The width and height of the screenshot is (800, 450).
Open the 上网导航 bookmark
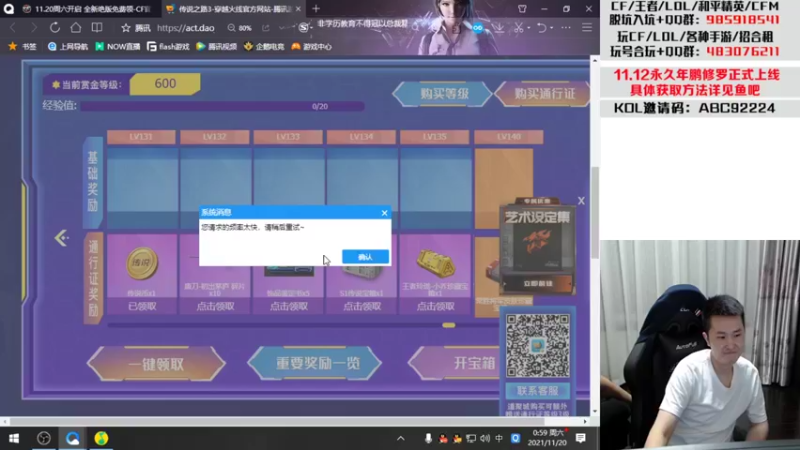[68, 46]
